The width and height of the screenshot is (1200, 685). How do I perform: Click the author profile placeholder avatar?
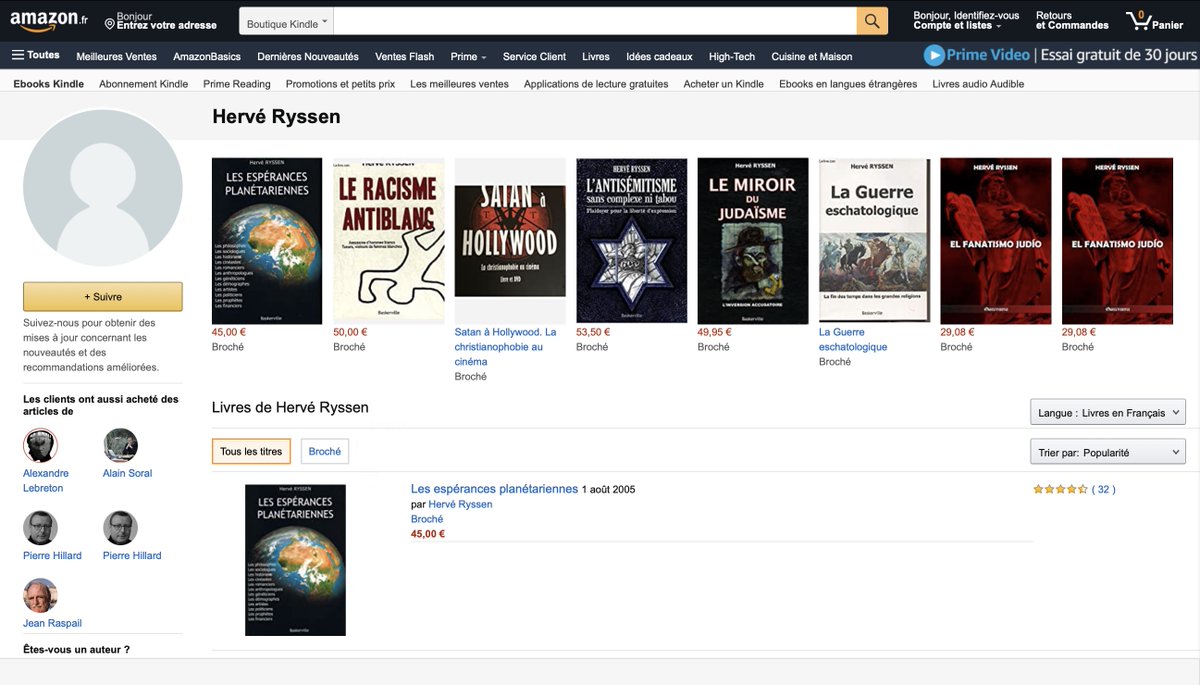tap(103, 188)
